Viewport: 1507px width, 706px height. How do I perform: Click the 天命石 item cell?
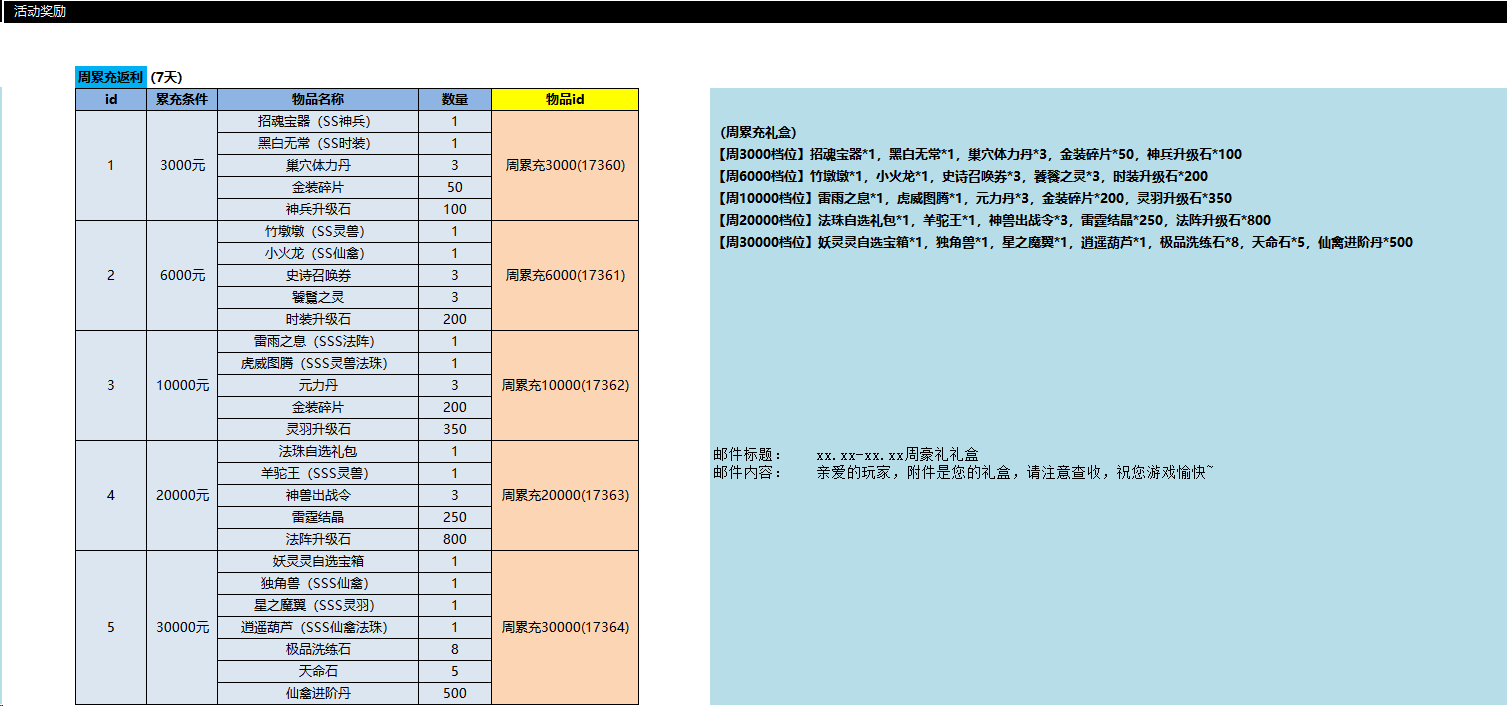pos(318,671)
